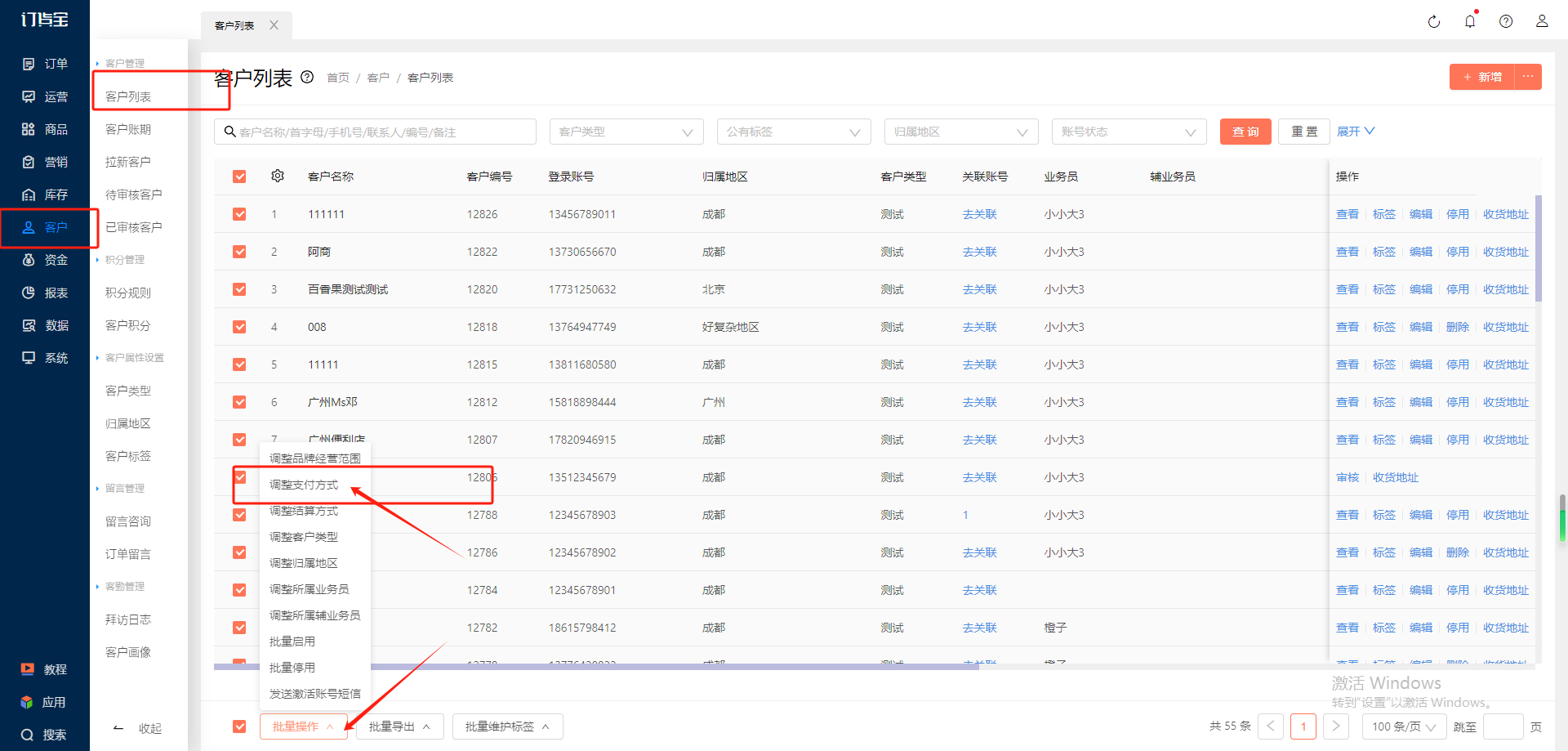The height and width of the screenshot is (751, 1568).
Task: Go to the previous page using the arrow
Action: pos(1271,726)
